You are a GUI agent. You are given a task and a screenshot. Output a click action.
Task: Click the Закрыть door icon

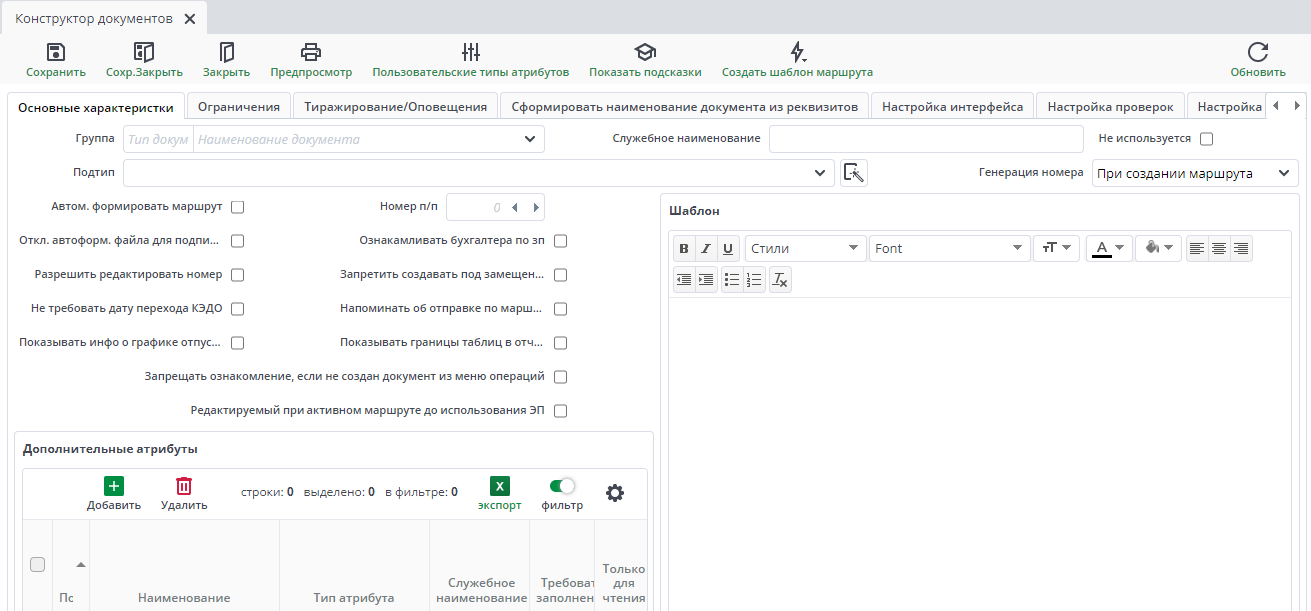pos(227,53)
